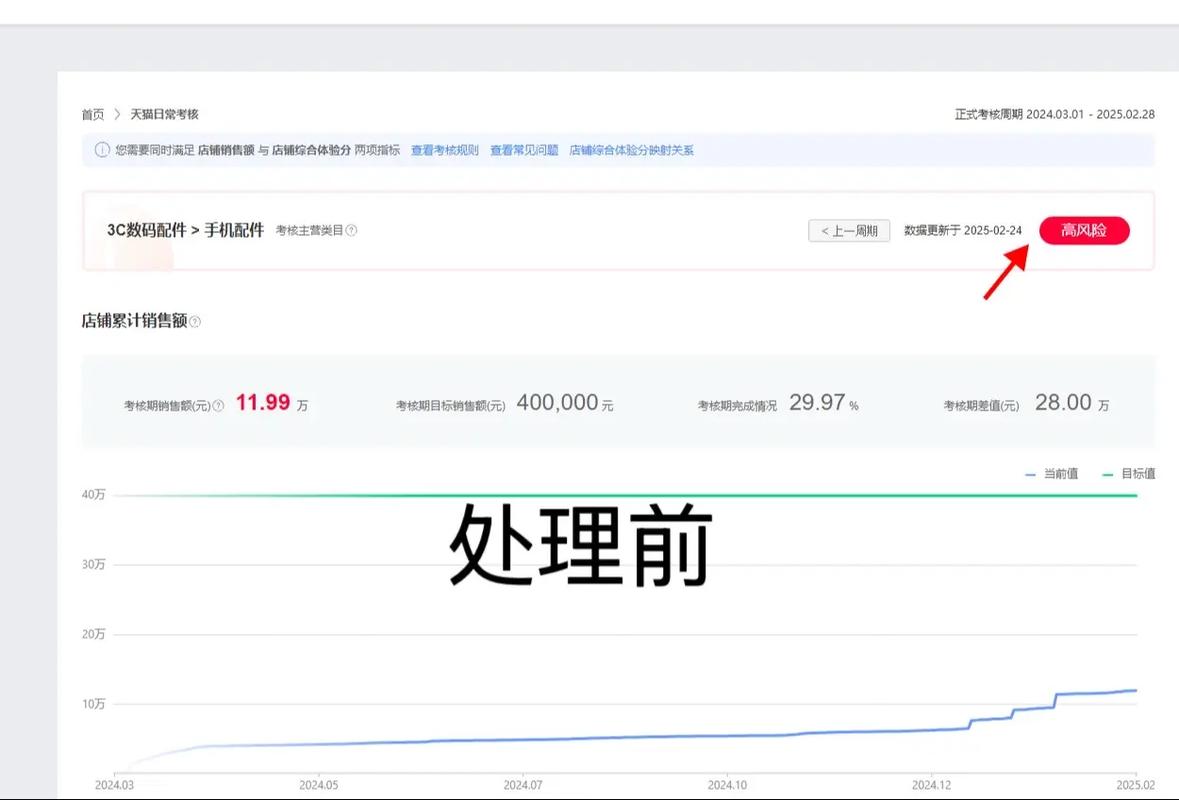Click the green dash icon beside 目标值
This screenshot has width=1179, height=800.
click(1106, 473)
